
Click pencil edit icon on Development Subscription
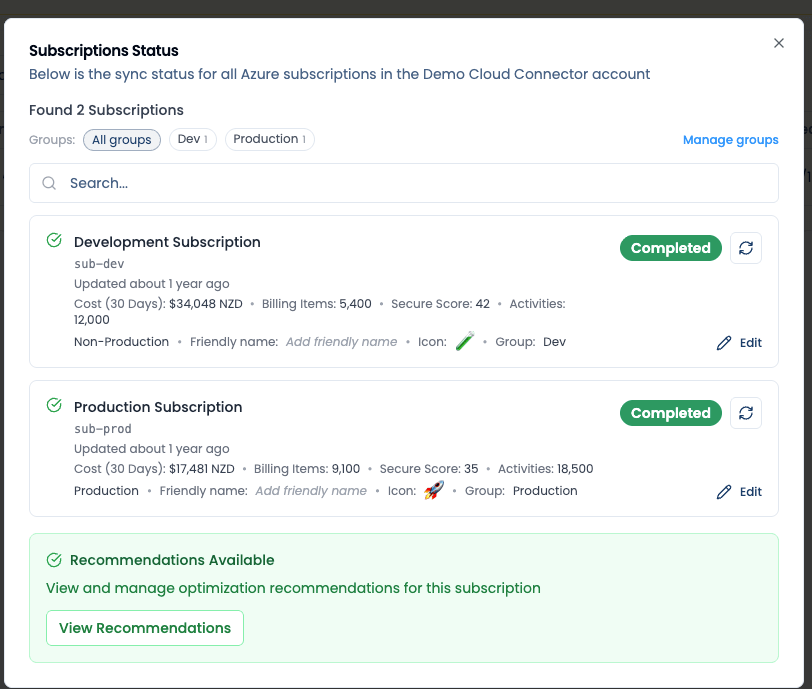[x=724, y=343]
